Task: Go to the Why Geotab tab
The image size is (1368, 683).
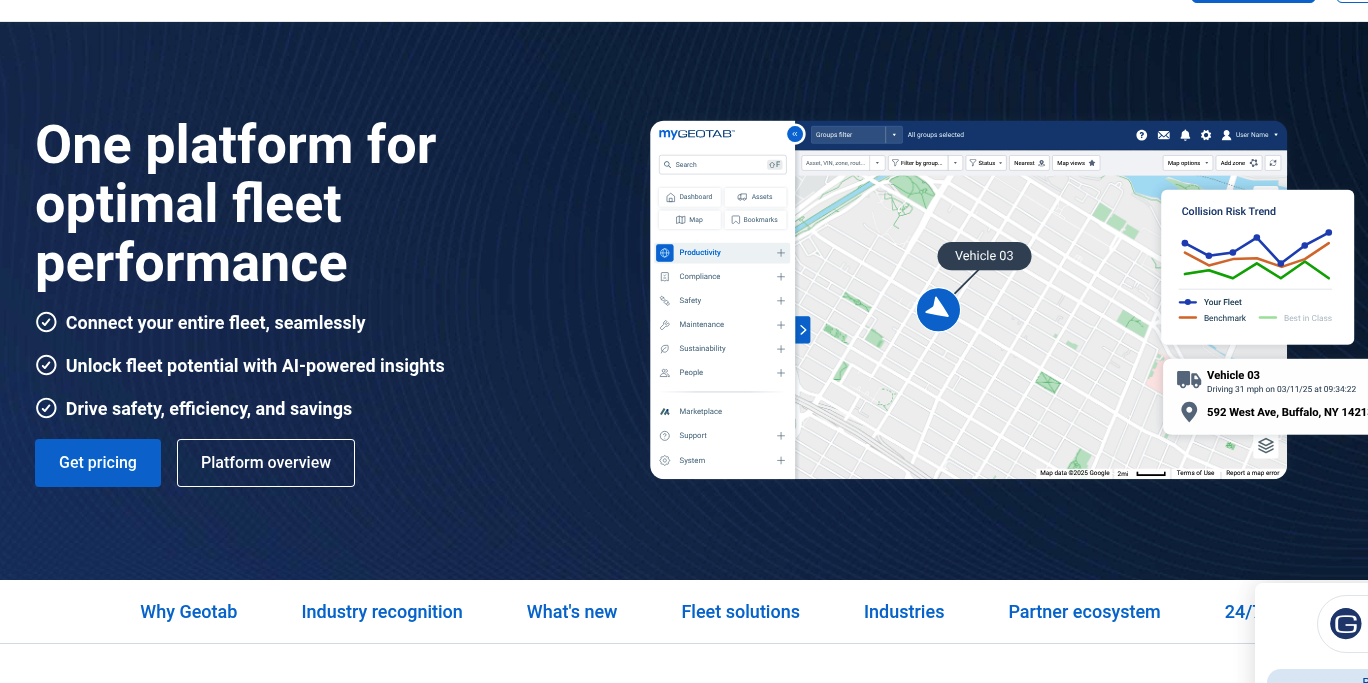Action: pyautogui.click(x=189, y=612)
